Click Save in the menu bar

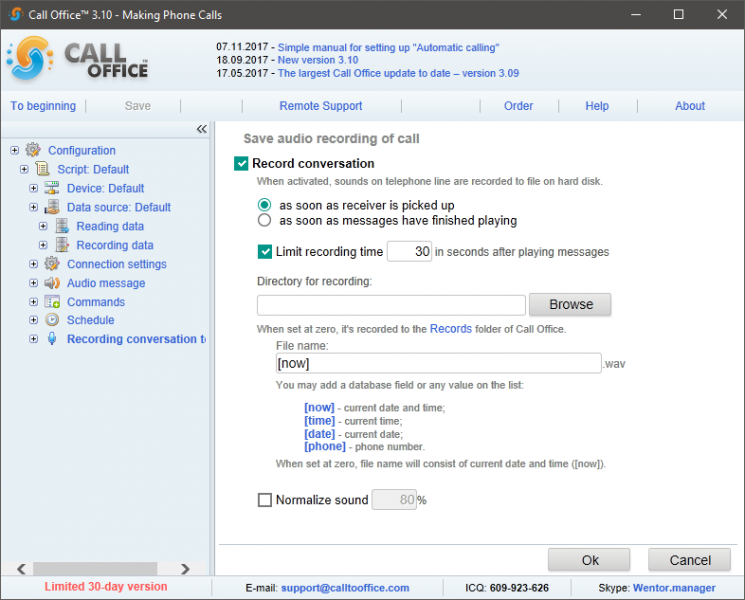138,106
